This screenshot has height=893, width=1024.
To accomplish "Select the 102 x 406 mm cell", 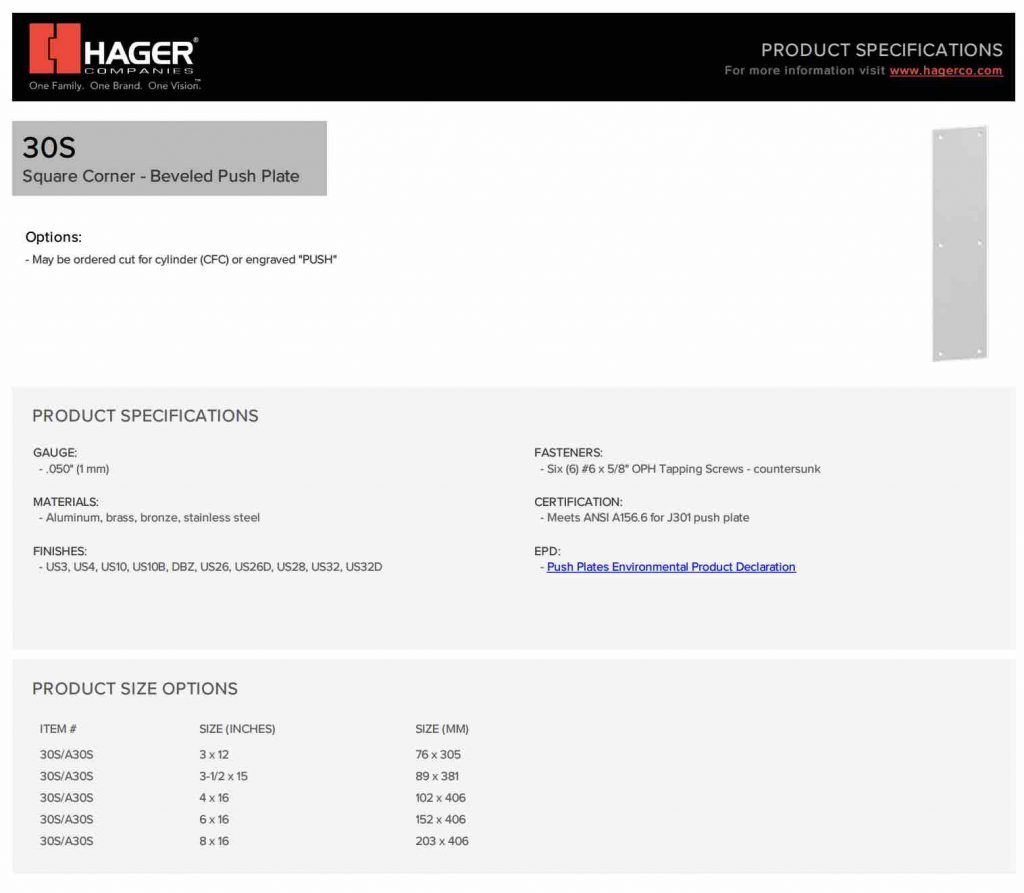I will pos(441,798).
